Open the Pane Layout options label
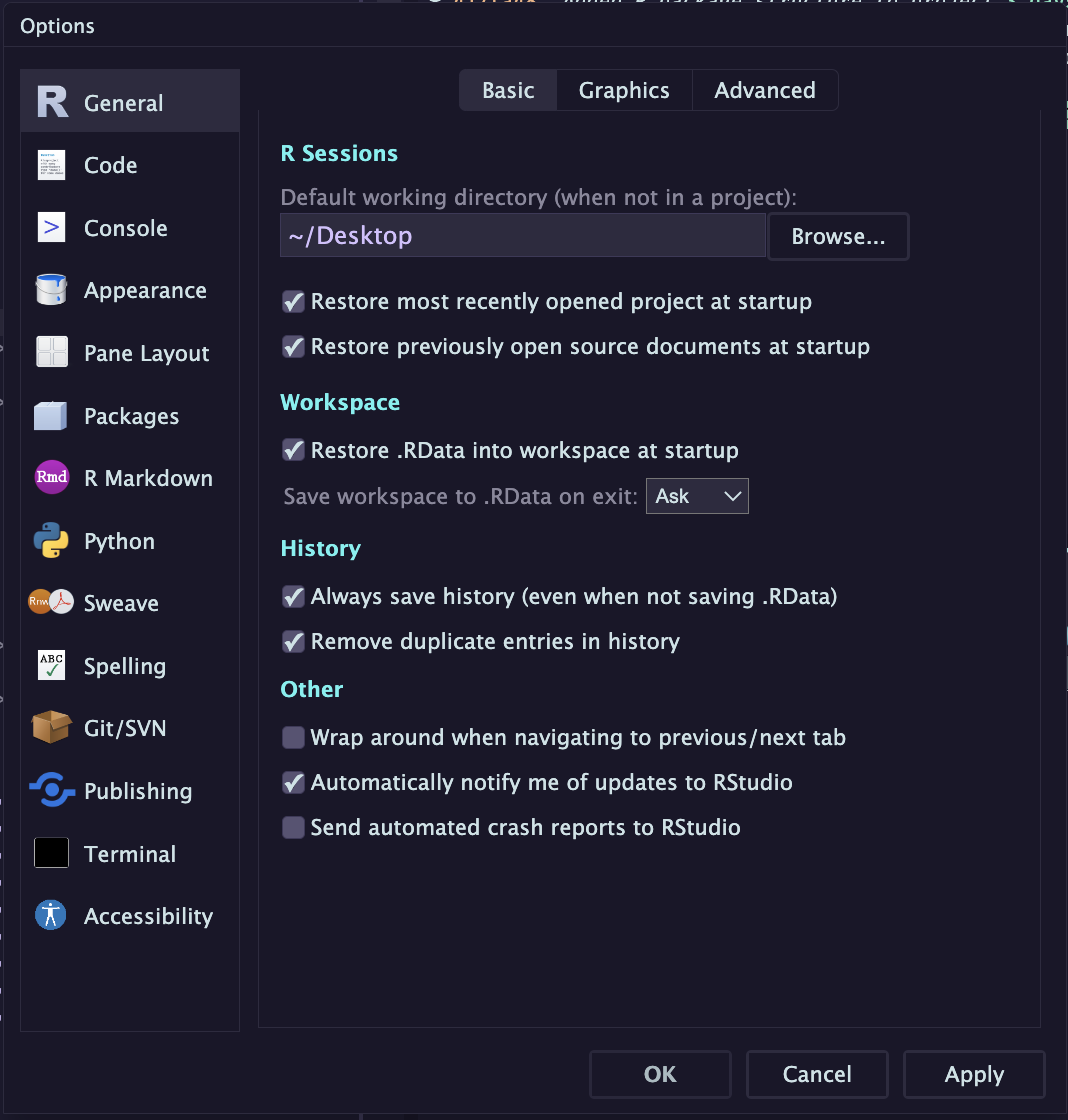Screen dimensions: 1068x1120 click(146, 353)
